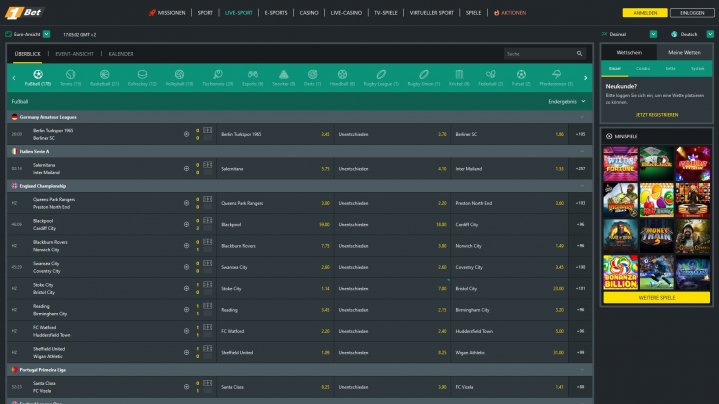
Task: Collapse the Portugal Primeira Liga section
Action: click(582, 370)
